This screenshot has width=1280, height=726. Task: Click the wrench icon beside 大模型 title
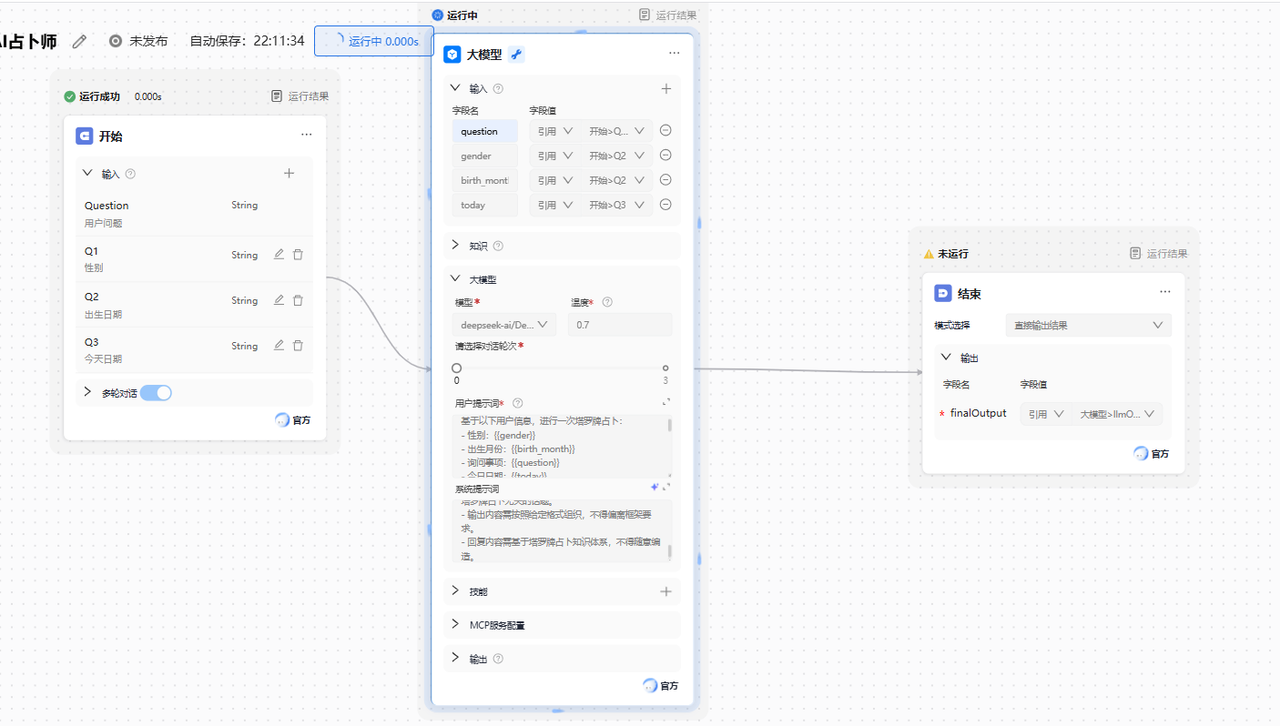pyautogui.click(x=516, y=54)
